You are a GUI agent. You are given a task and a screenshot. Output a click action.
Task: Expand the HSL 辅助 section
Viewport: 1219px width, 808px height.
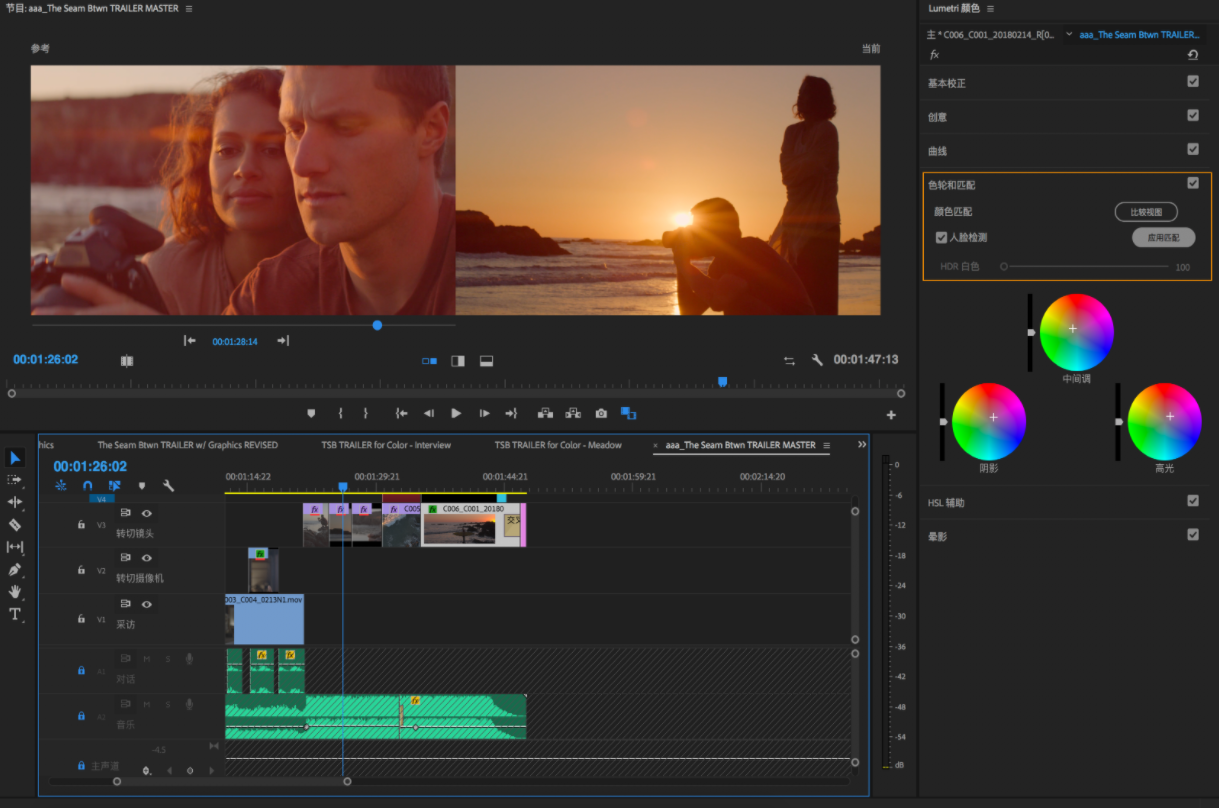coord(946,503)
